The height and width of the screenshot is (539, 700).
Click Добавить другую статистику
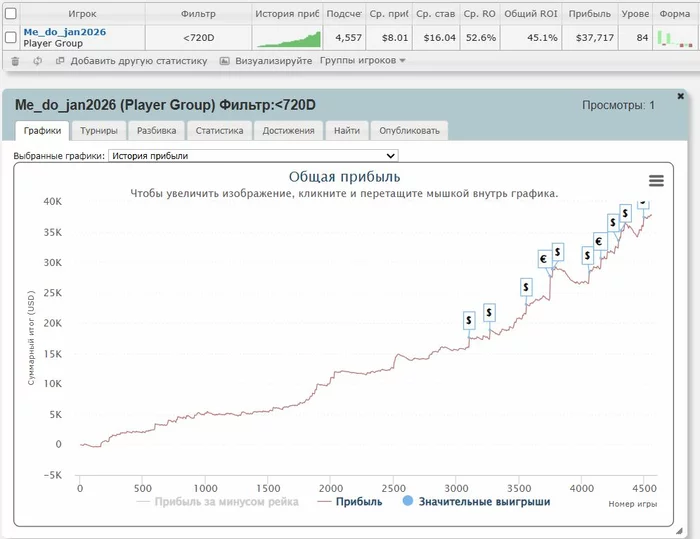[x=138, y=61]
